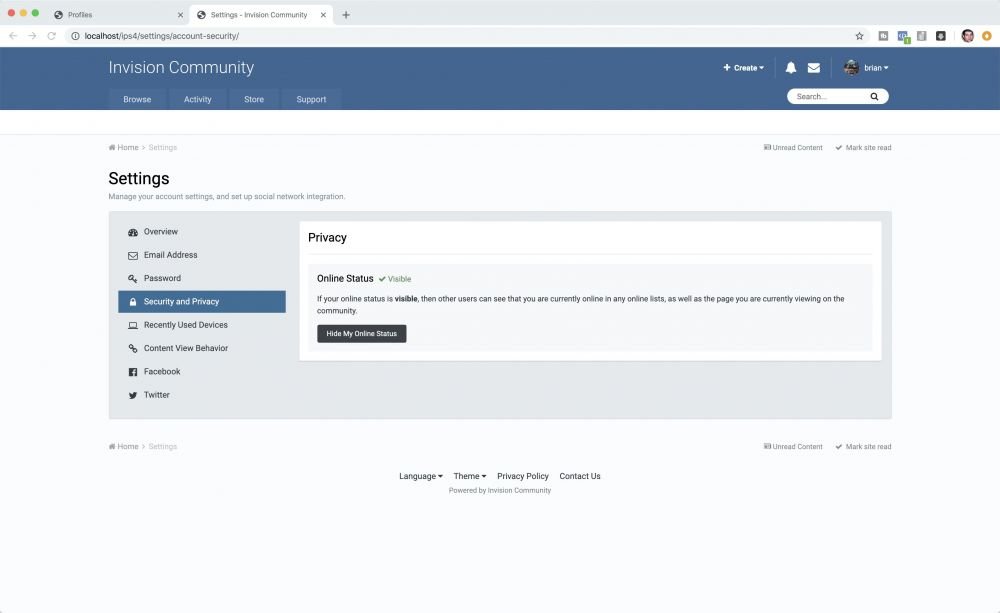Screen dimensions: 1000x613
Task: Click the Overview dashboard icon
Action: point(133,232)
